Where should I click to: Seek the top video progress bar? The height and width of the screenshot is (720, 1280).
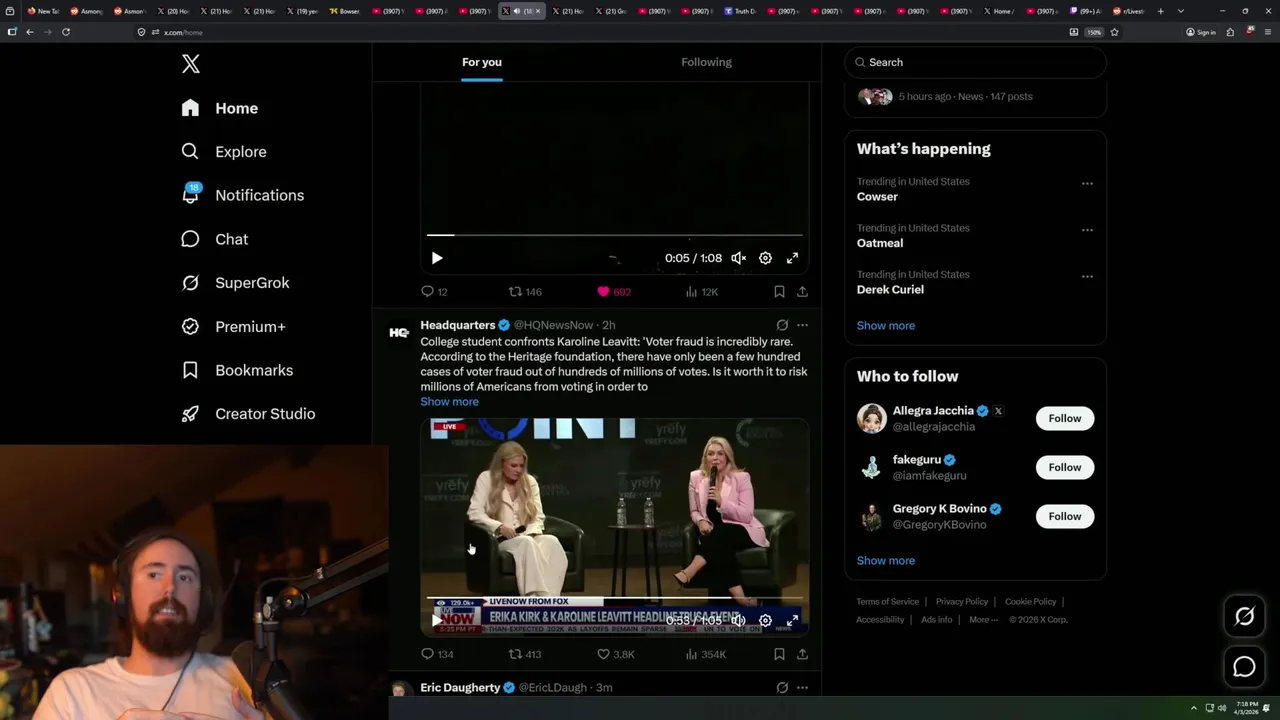pyautogui.click(x=614, y=235)
